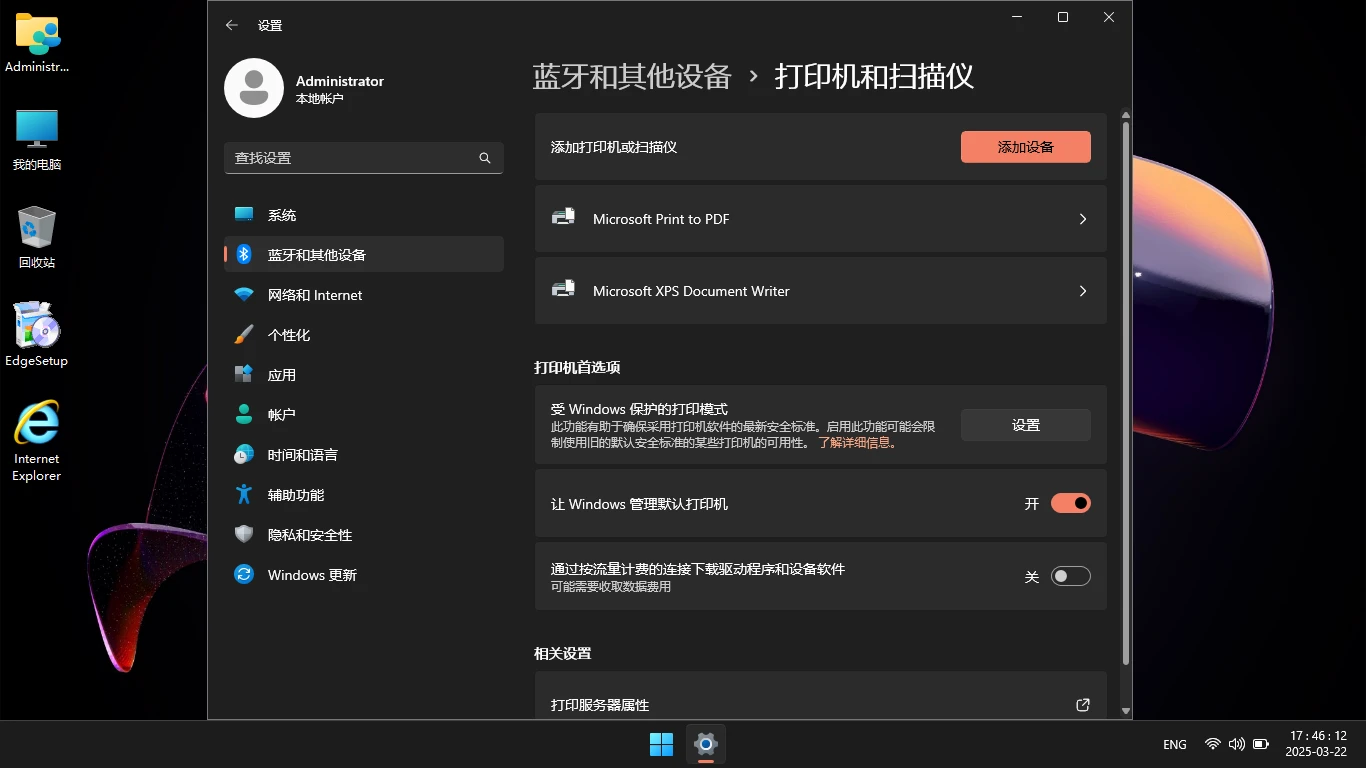Click the 打印机首选项 section heading
The width and height of the screenshot is (1366, 768).
click(x=577, y=367)
